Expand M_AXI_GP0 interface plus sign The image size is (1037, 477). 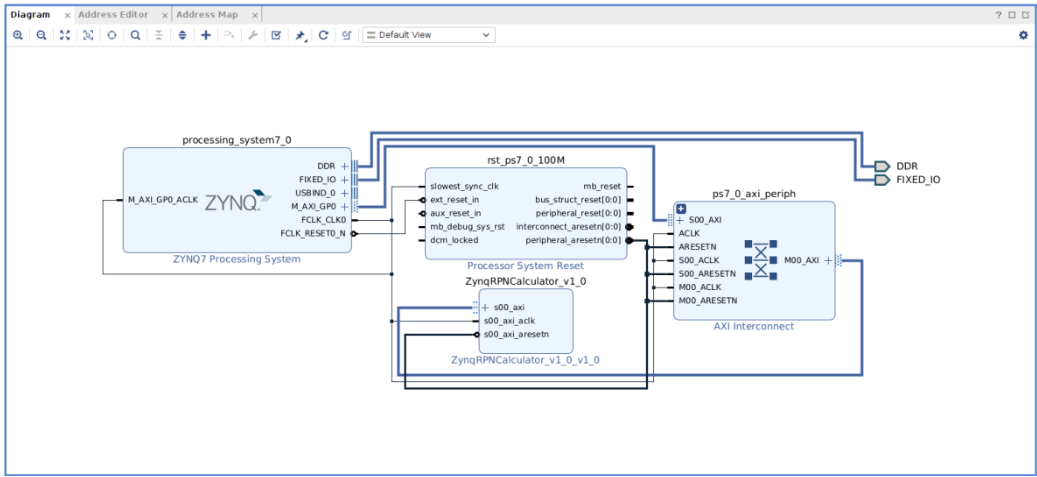click(x=345, y=206)
